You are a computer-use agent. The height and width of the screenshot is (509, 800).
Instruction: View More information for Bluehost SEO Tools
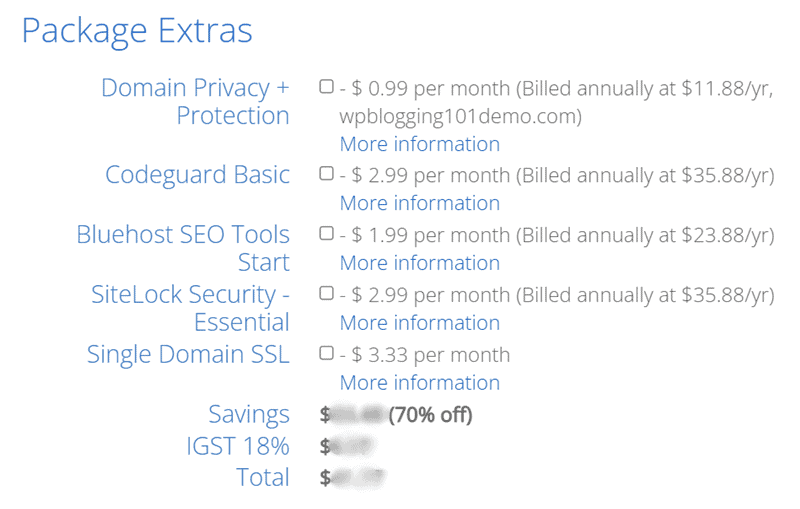(x=419, y=263)
